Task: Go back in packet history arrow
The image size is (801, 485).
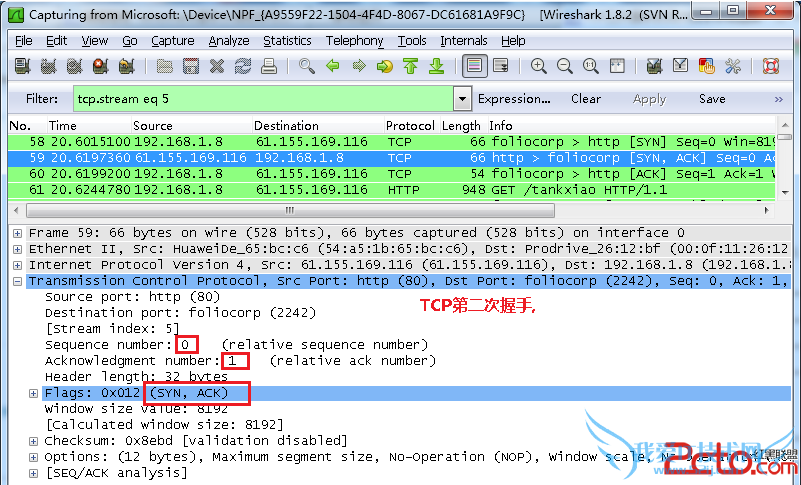Action: [333, 66]
